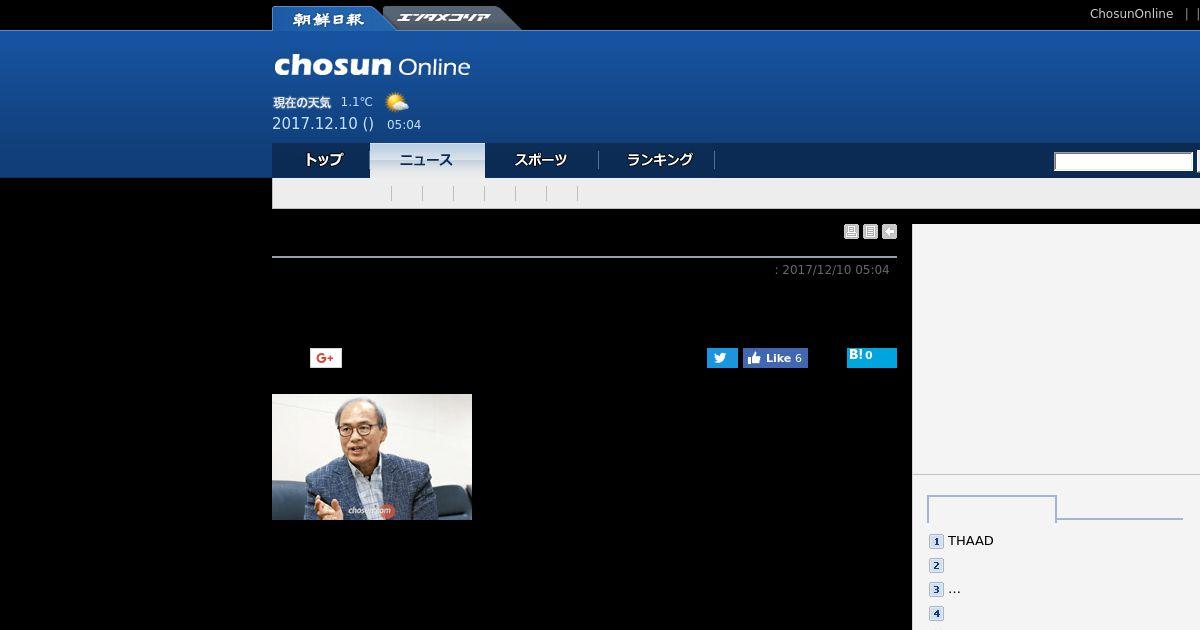Image resolution: width=1200 pixels, height=630 pixels.
Task: Go back using the left arrow icon
Action: (889, 232)
